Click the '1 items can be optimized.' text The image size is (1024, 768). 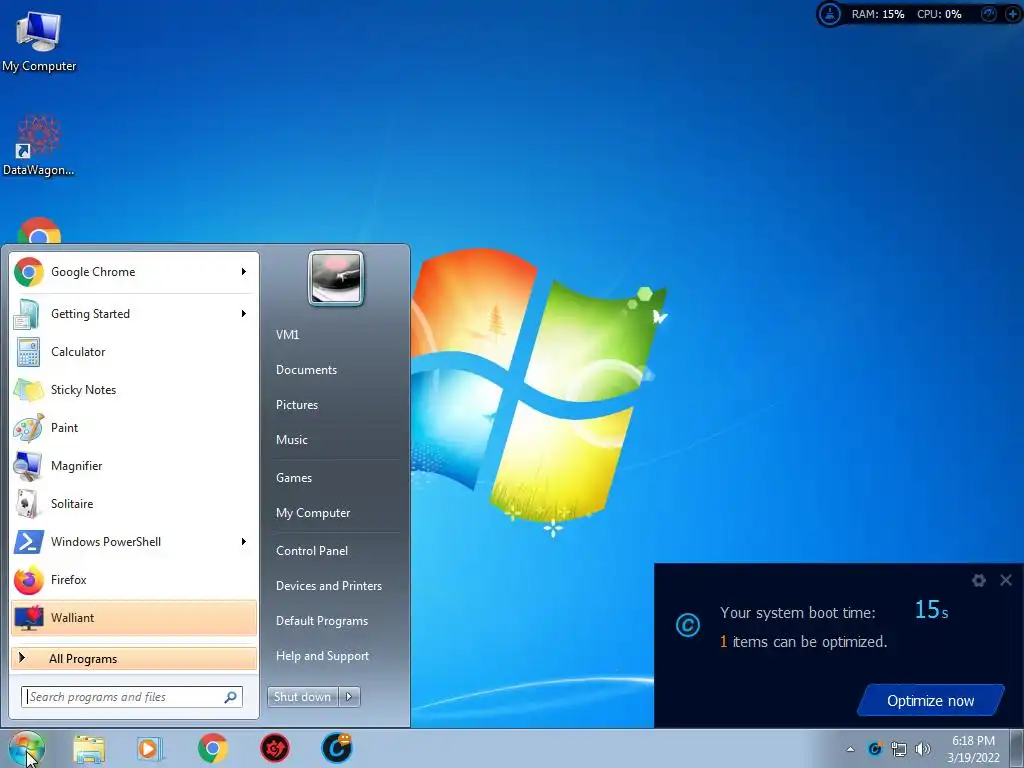point(803,642)
